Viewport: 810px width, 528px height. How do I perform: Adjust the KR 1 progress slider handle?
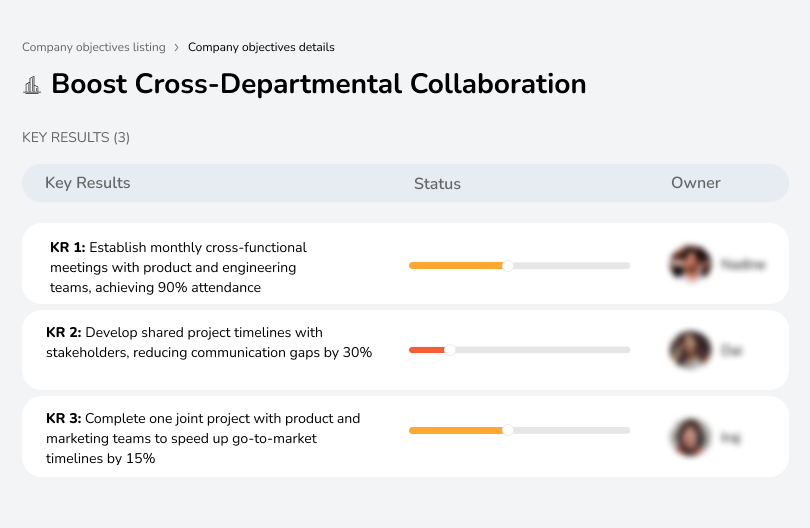point(508,266)
